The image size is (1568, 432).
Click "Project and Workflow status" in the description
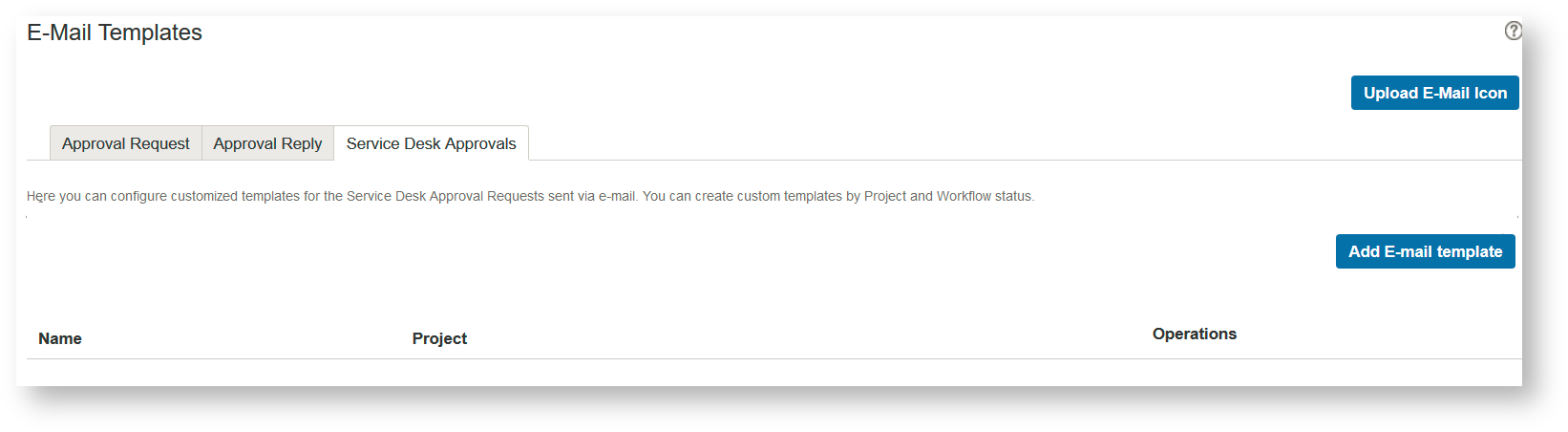click(x=947, y=196)
